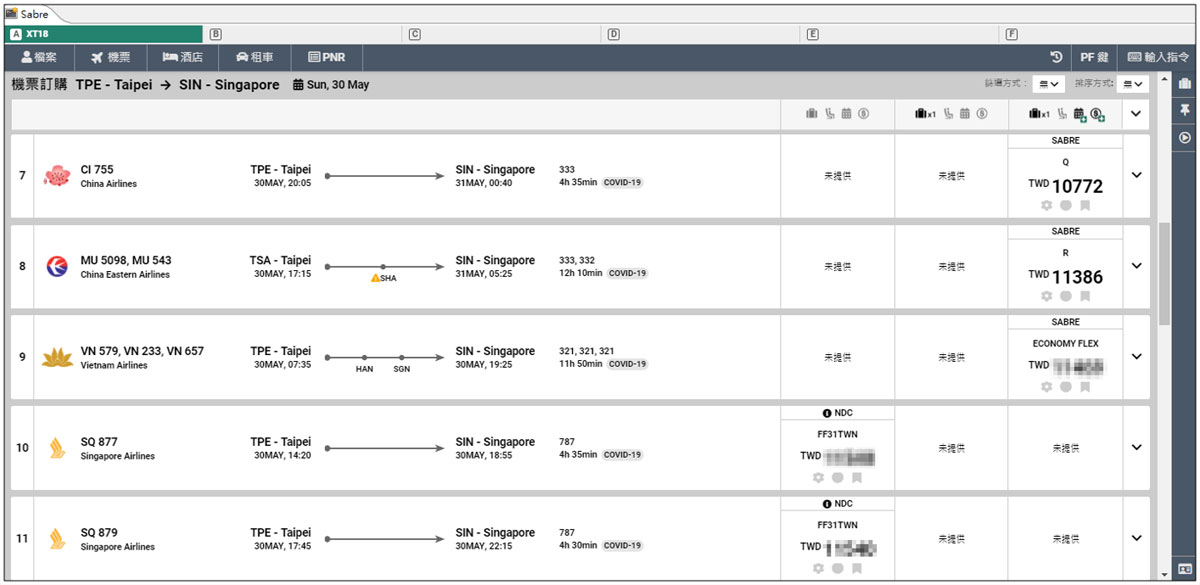Viewport: 1200px width, 585px height.
Task: Expand flight row 10 SQ 877 details
Action: point(1136,447)
